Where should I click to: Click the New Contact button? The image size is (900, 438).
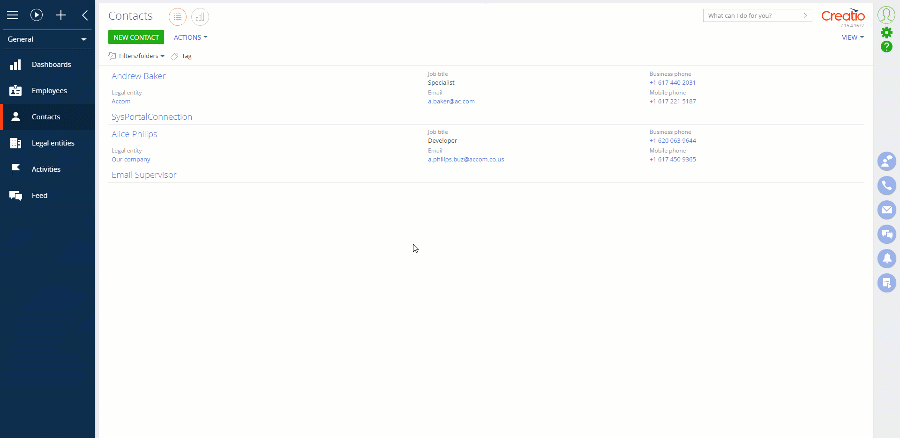(134, 37)
